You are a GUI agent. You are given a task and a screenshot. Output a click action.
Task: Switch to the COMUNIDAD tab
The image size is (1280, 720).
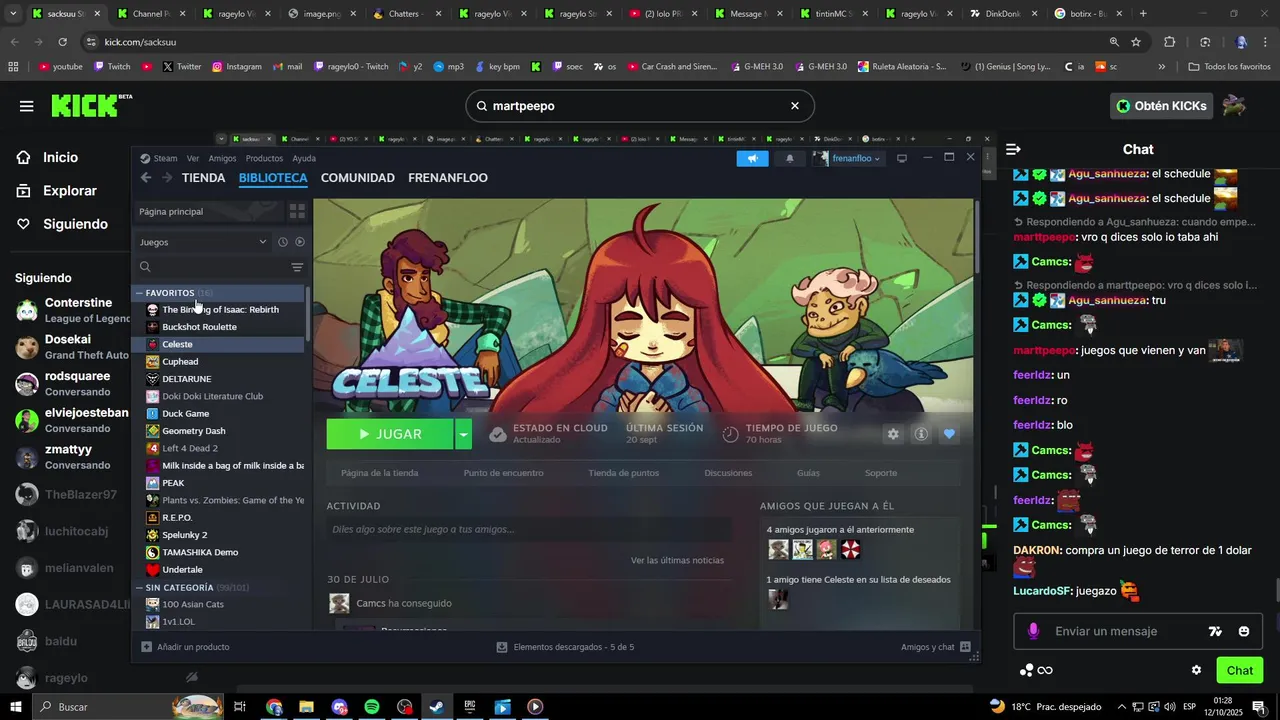click(357, 178)
